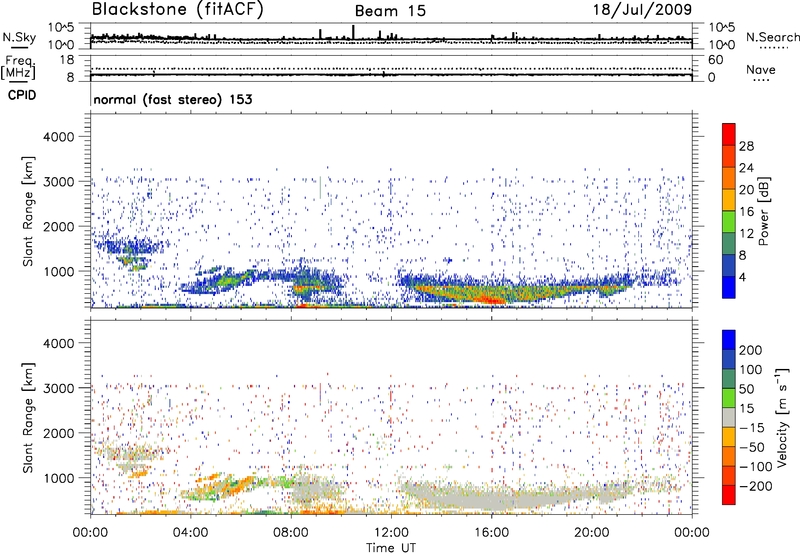Click the '16:00' time tick label
Image resolution: width=800 pixels, height=554 pixels.
click(491, 533)
